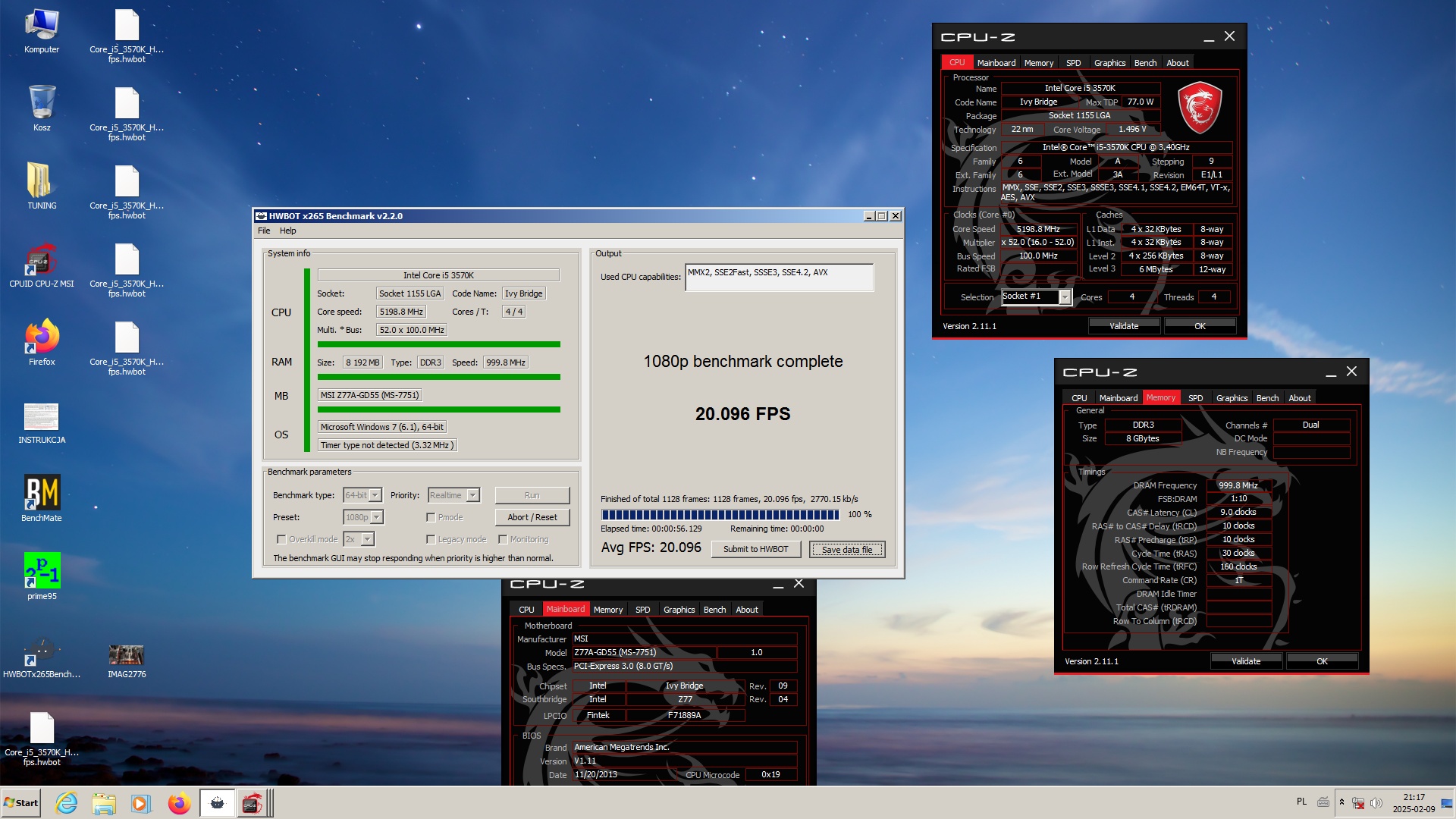1456x819 pixels.
Task: Click Submit to HWBOT button
Action: (755, 549)
